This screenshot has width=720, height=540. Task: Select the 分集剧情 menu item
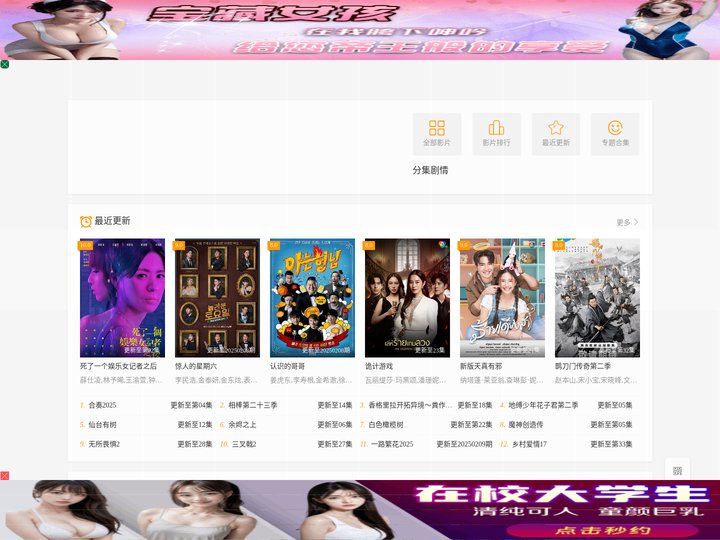pos(430,170)
